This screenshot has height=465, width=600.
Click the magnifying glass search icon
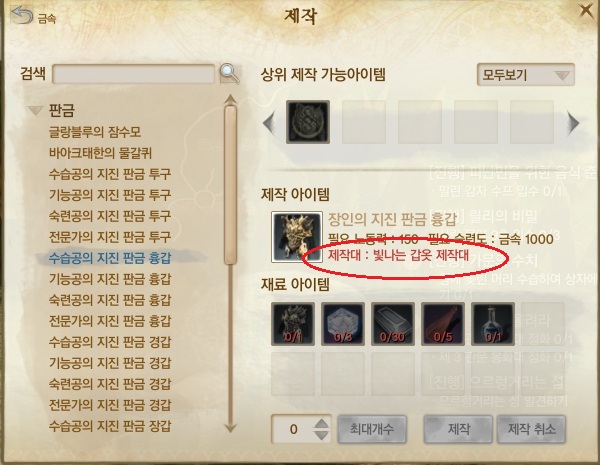coord(229,73)
